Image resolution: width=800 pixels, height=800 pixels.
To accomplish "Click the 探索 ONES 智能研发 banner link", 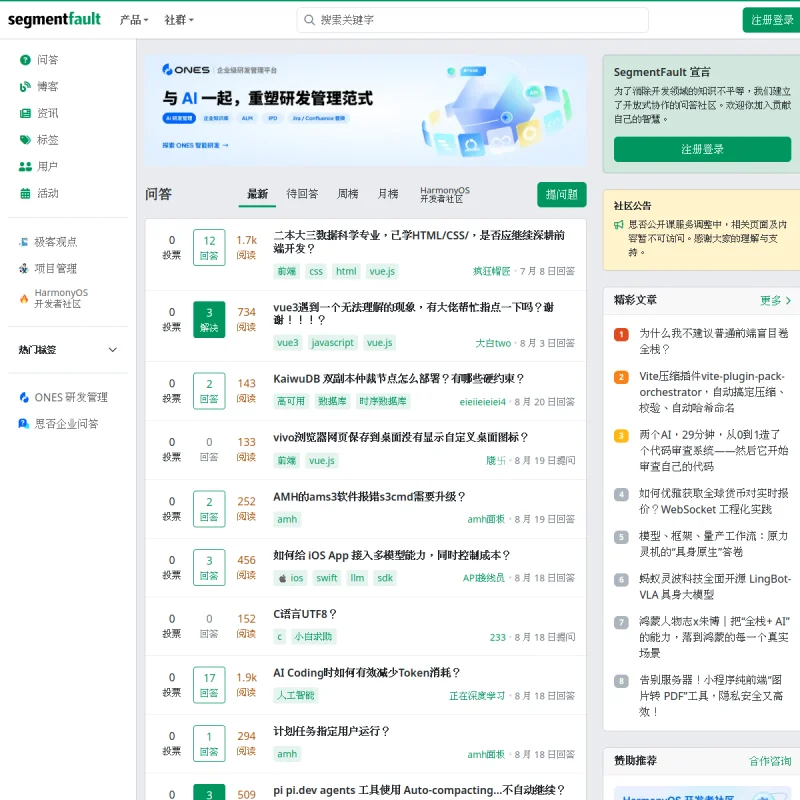I will pyautogui.click(x=195, y=145).
